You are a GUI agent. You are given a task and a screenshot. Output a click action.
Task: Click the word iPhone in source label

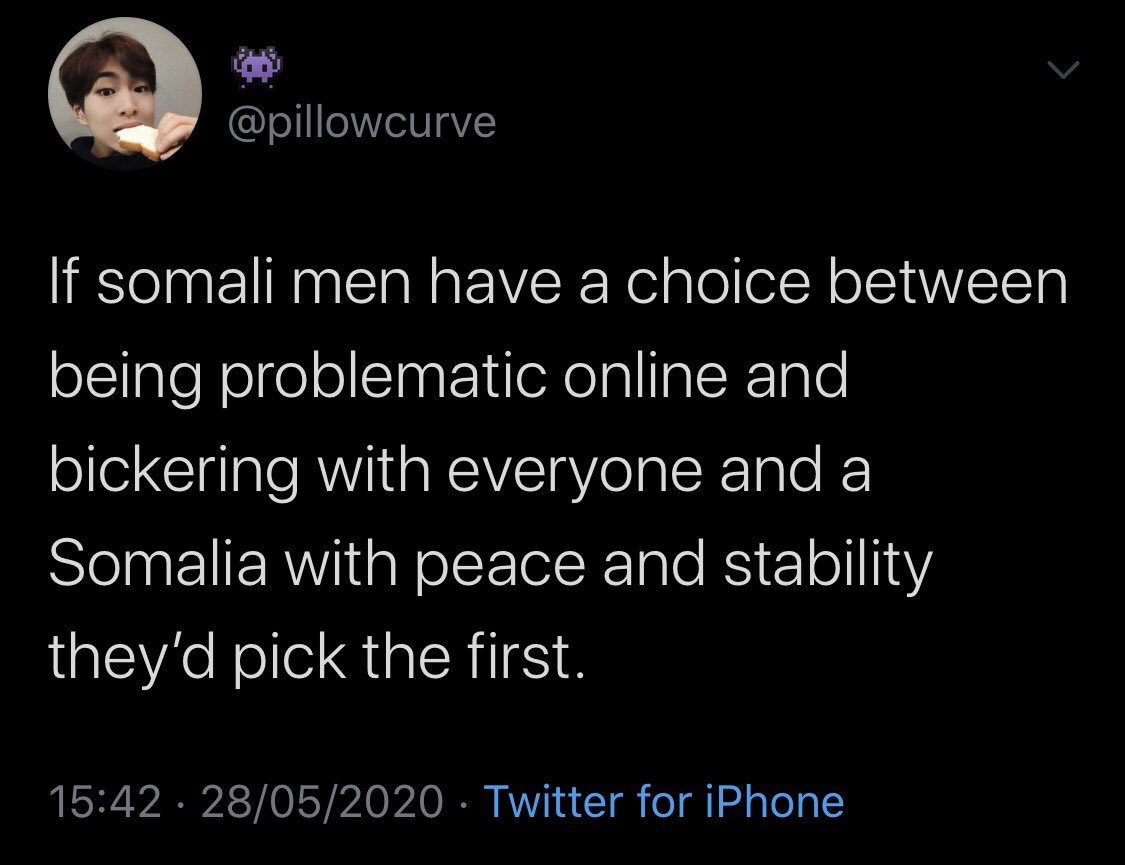click(x=774, y=801)
